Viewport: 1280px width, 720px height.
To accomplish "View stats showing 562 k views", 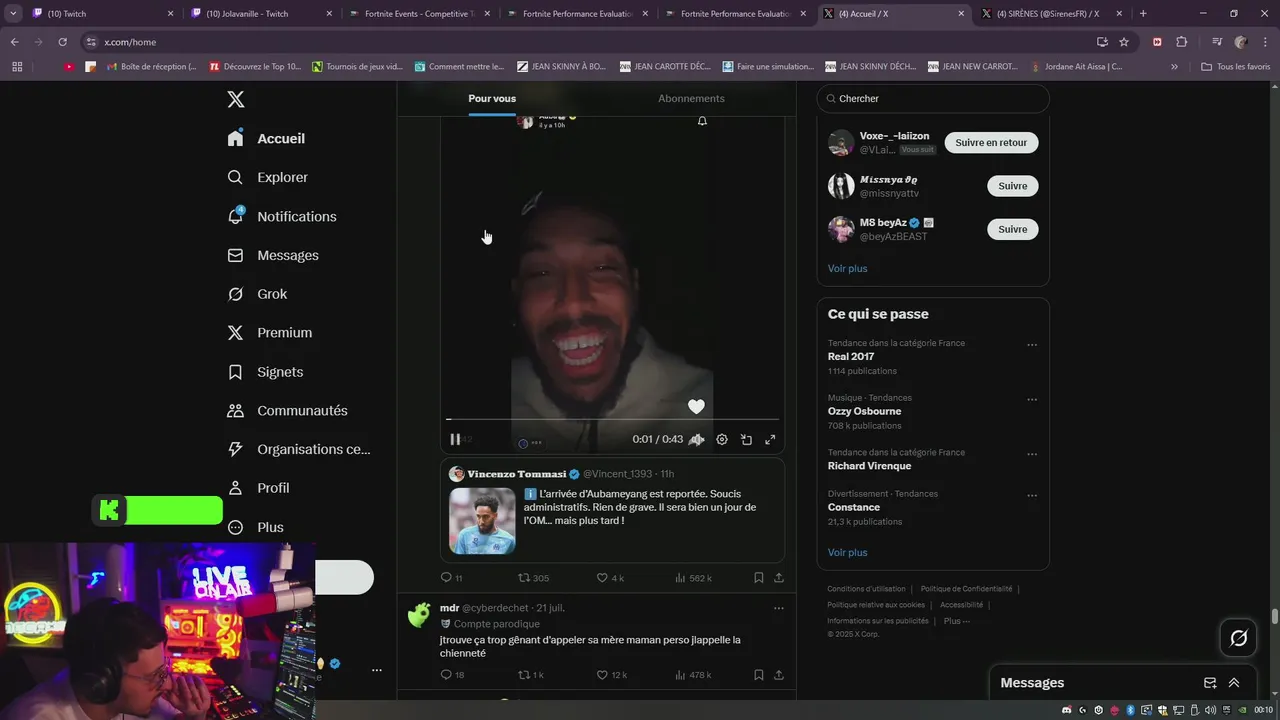I will (x=693, y=578).
